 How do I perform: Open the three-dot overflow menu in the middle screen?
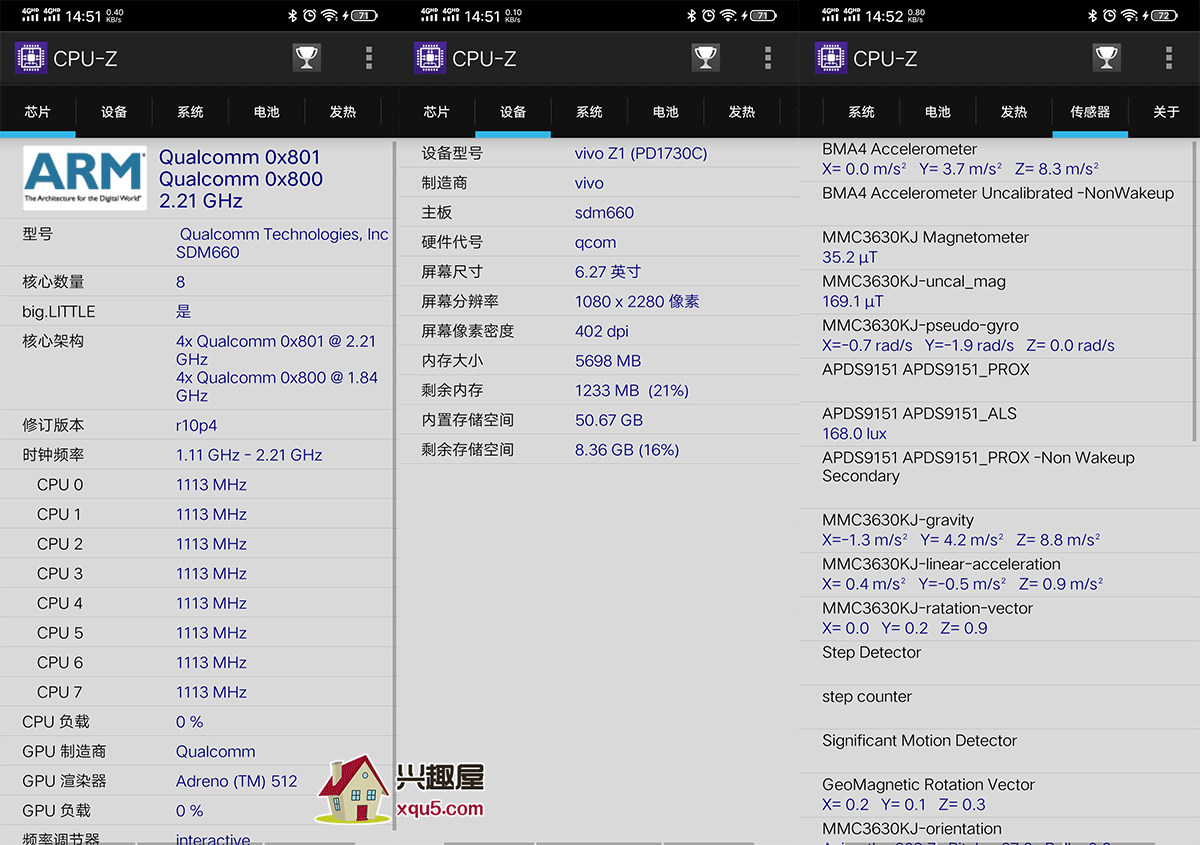[x=768, y=58]
